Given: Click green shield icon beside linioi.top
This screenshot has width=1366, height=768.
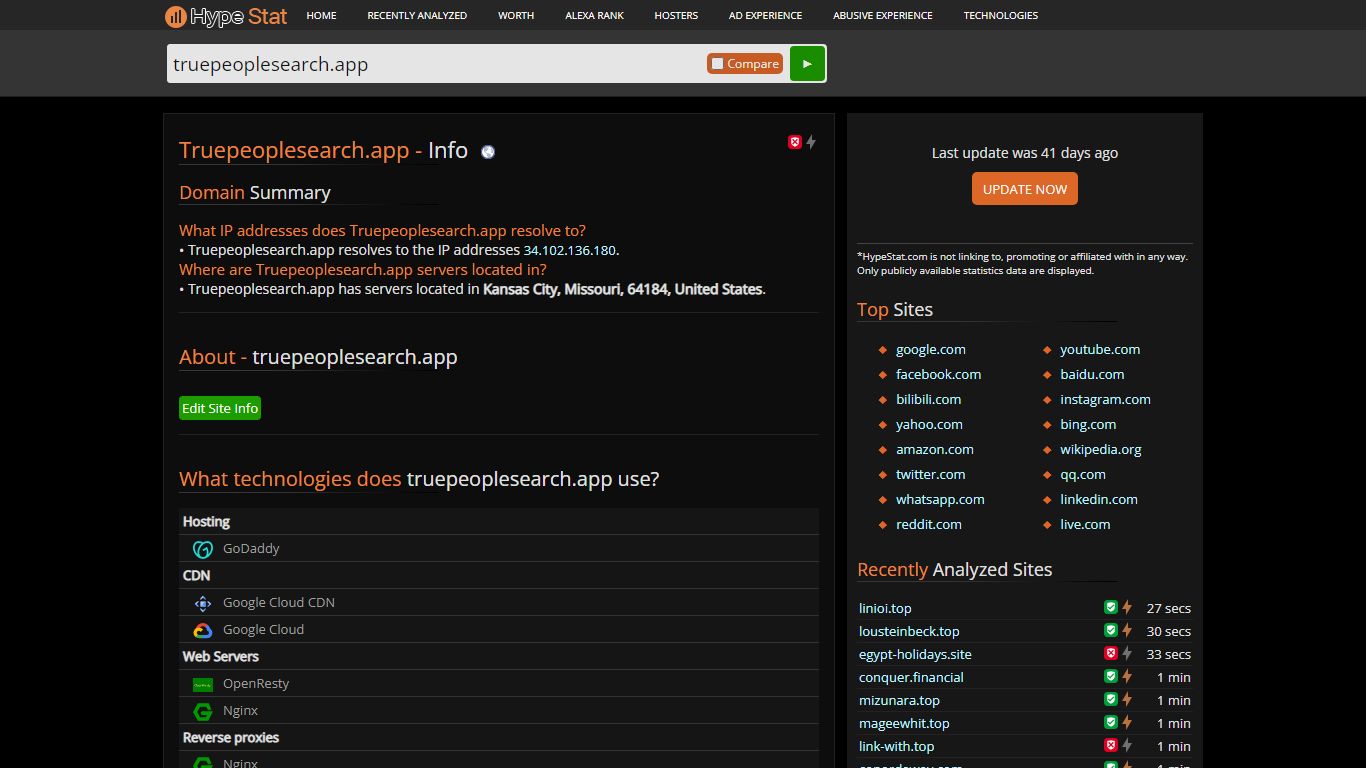Looking at the screenshot, I should [x=1110, y=607].
